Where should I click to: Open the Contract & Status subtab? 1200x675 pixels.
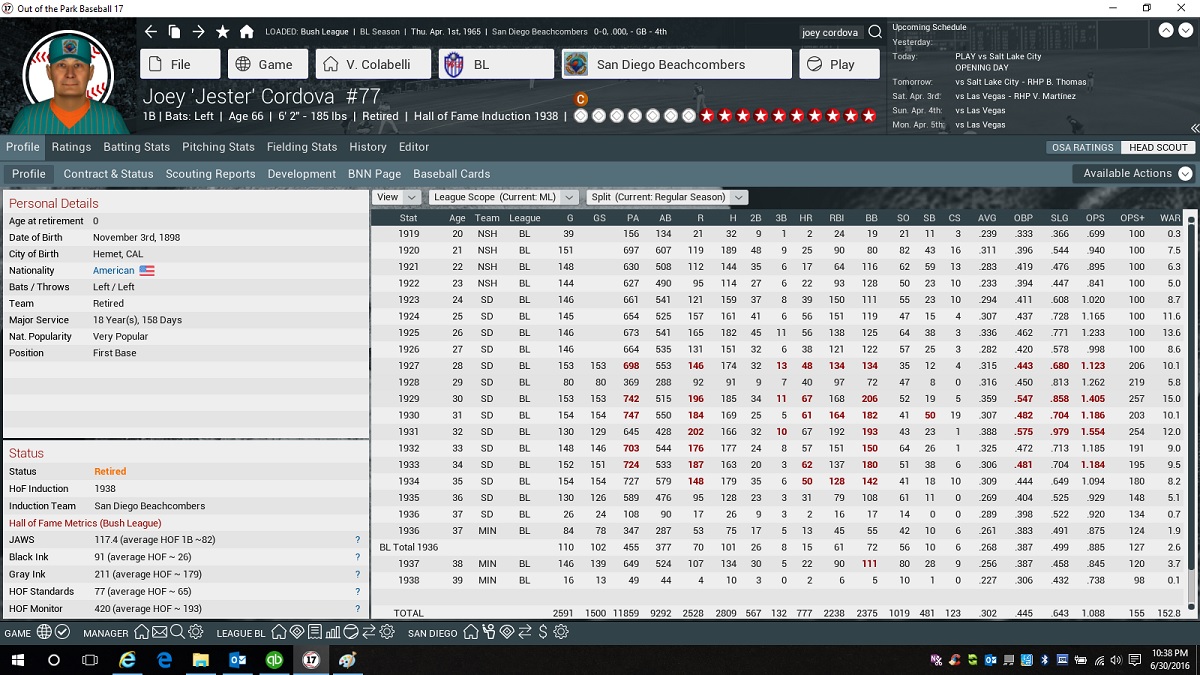pyautogui.click(x=108, y=174)
